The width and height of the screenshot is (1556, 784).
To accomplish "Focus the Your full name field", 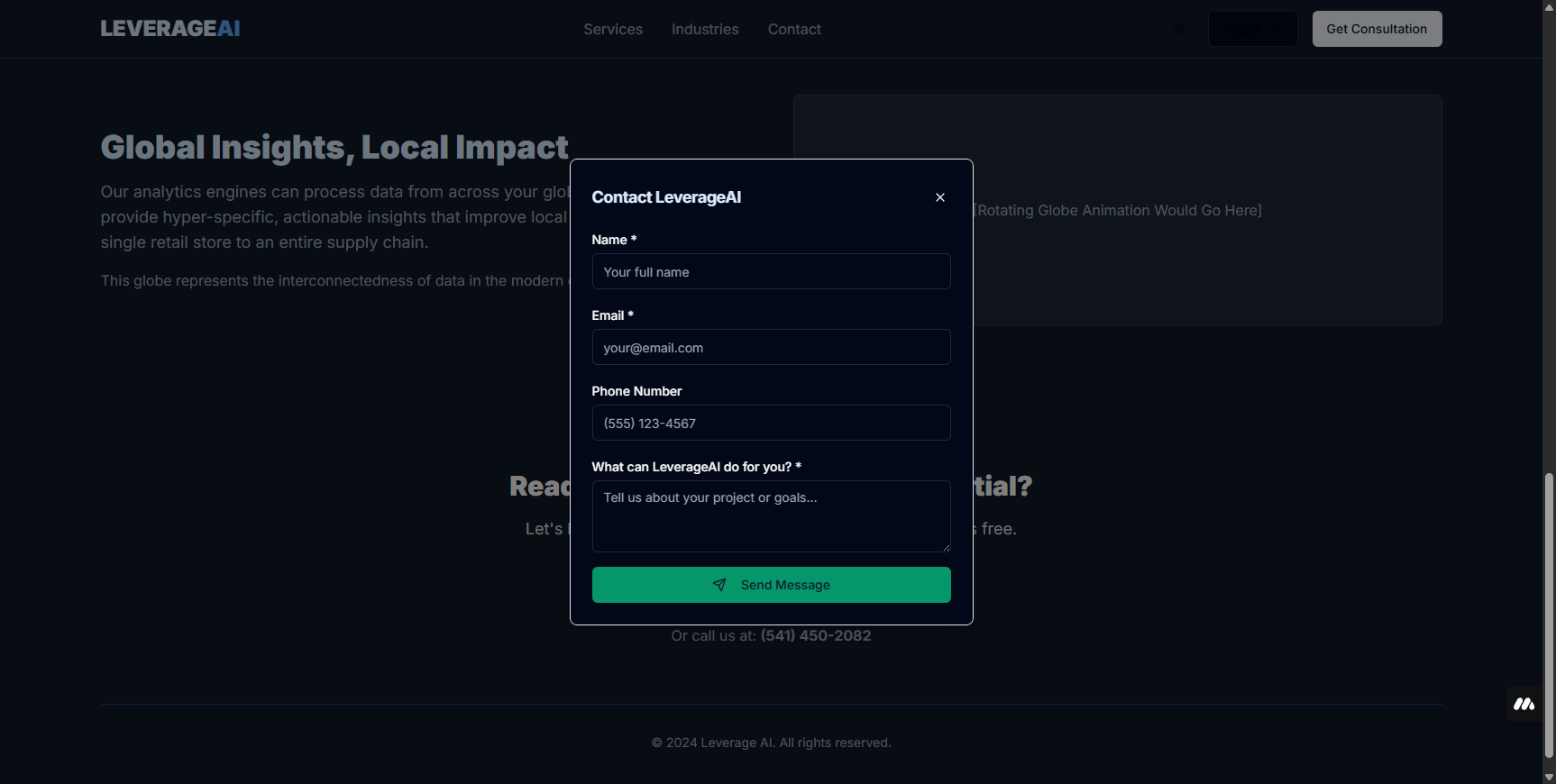I will [x=770, y=271].
